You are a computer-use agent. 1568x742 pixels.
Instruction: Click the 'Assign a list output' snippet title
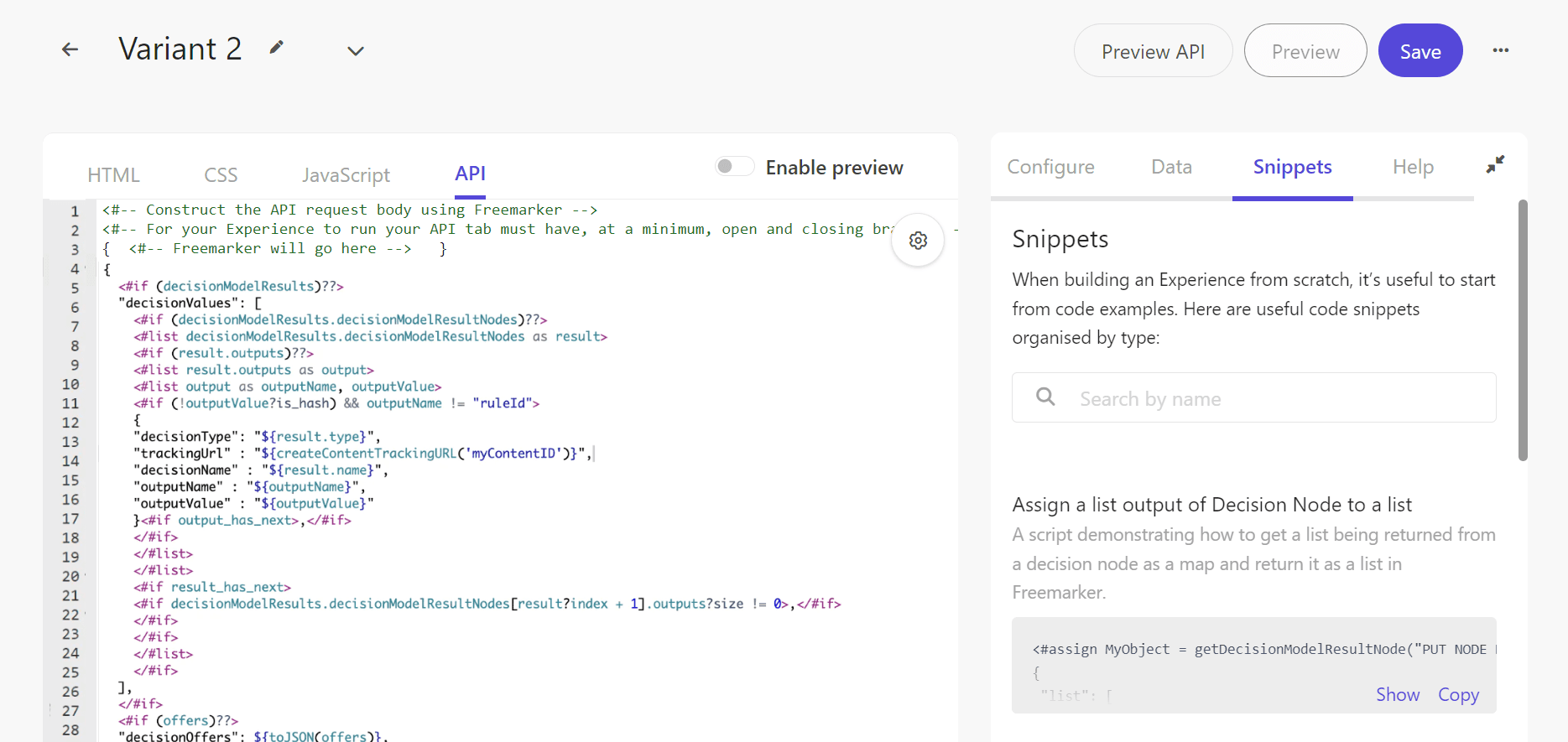[x=1211, y=504]
